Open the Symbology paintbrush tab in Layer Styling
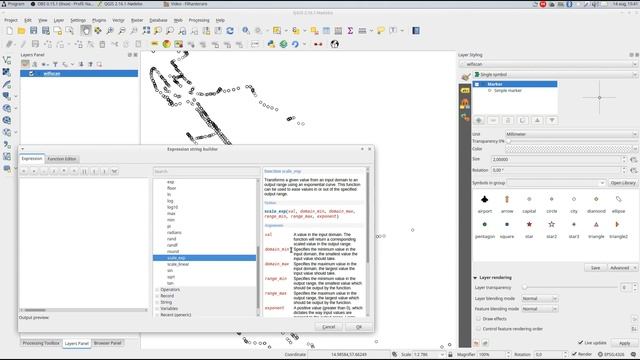The width and height of the screenshot is (640, 360). 465,77
